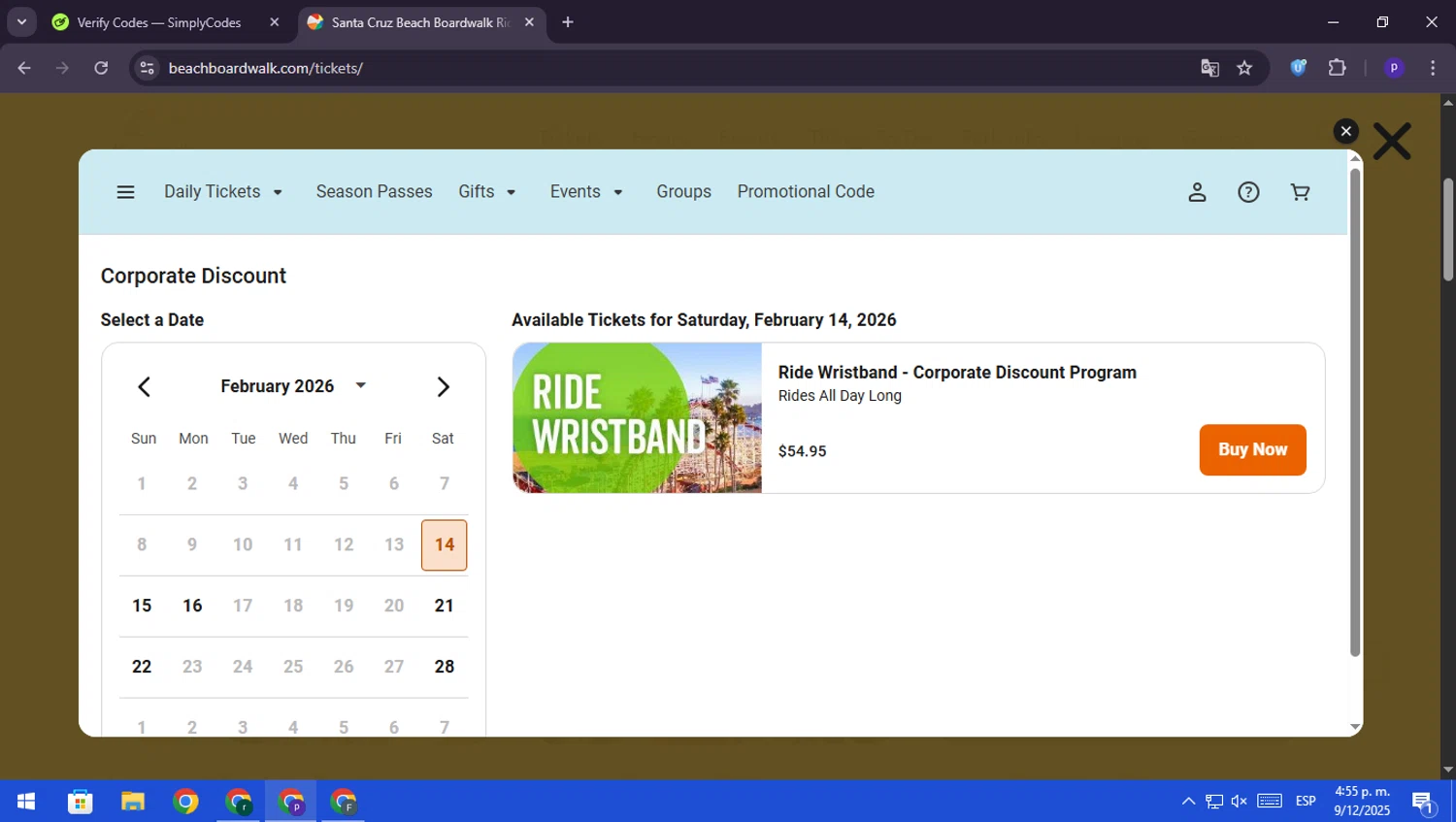
Task: Switch to Verify Codes — SimplyCodes tab
Action: pos(160,22)
